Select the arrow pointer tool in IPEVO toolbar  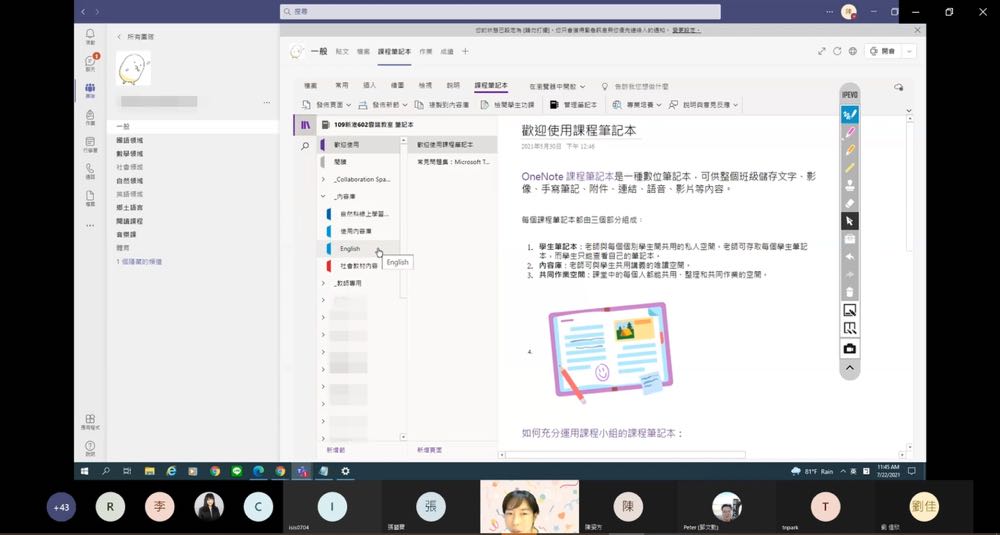pos(850,221)
